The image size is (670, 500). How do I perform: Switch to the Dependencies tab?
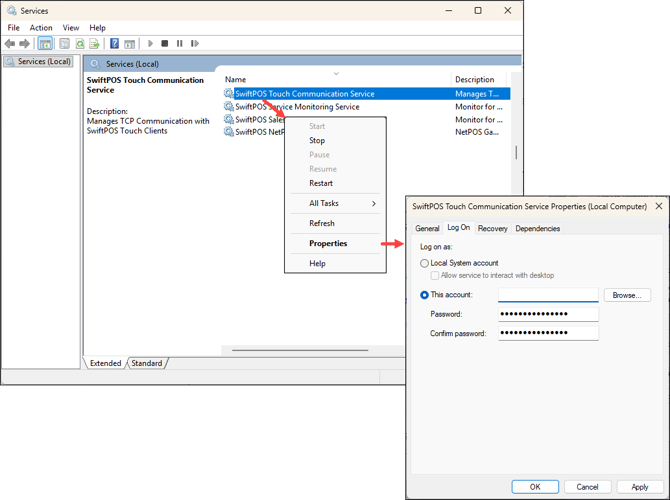pos(538,229)
